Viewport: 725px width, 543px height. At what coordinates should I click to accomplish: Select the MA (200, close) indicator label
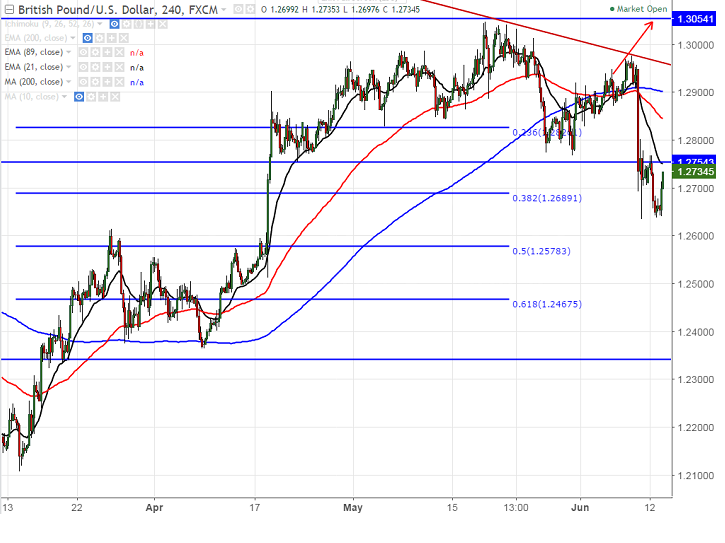[34, 82]
